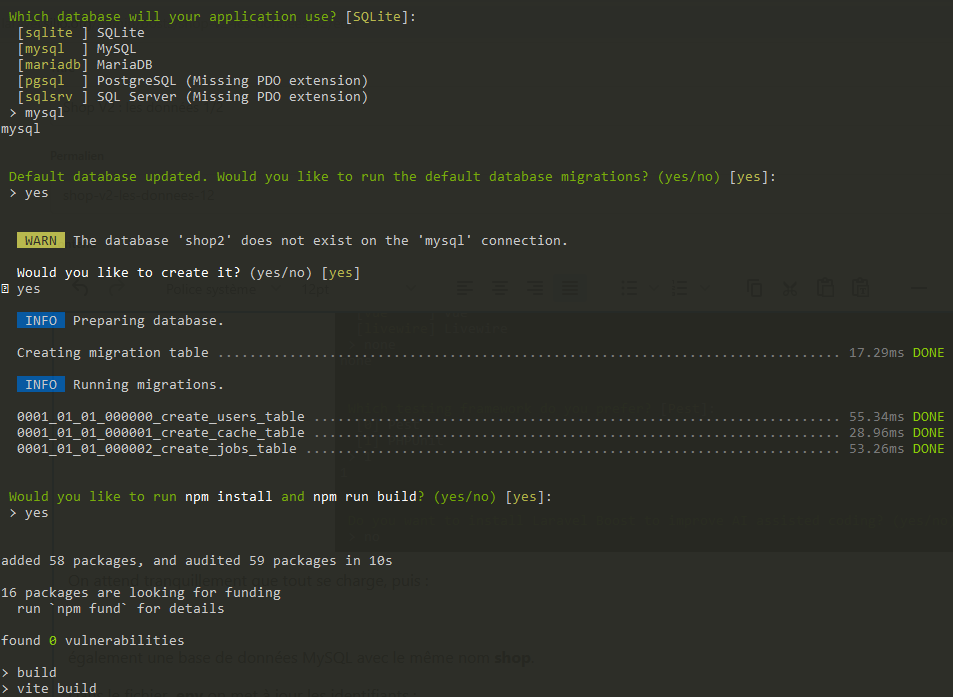
Task: Select the align left icon in faded toolbar
Action: pos(465,288)
